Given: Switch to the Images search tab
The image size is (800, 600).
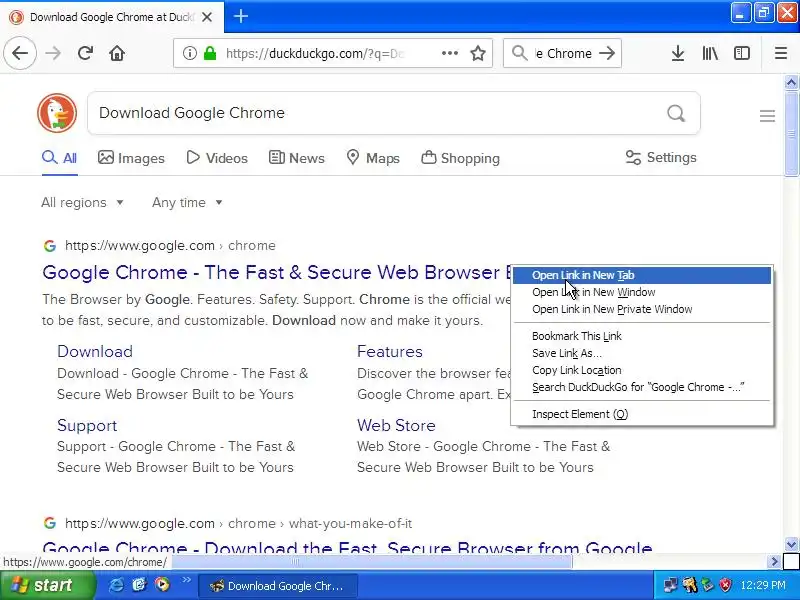Looking at the screenshot, I should [131, 158].
